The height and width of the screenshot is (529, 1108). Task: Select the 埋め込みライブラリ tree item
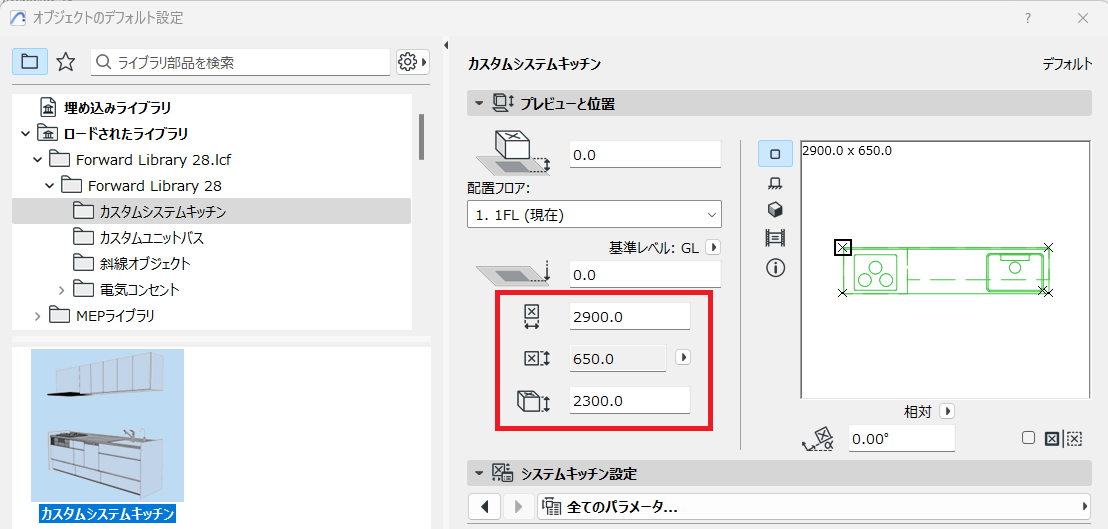[117, 108]
